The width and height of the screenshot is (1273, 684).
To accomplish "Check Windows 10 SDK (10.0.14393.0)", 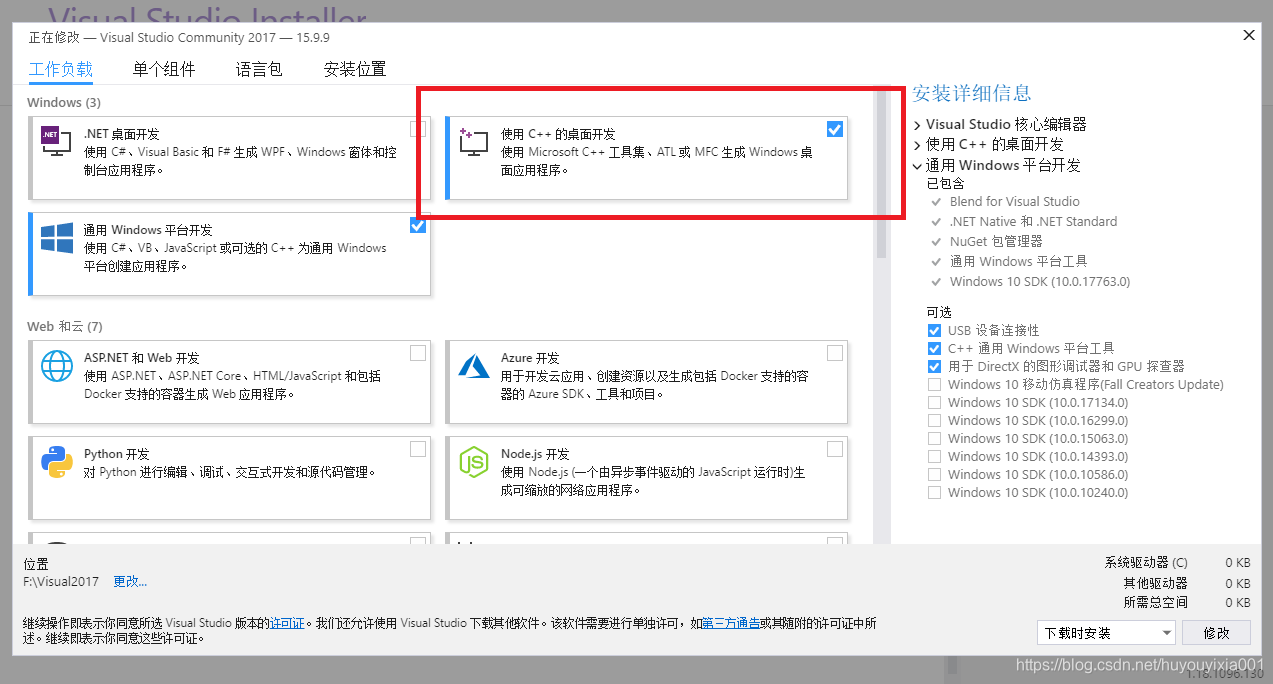I will tap(934, 456).
